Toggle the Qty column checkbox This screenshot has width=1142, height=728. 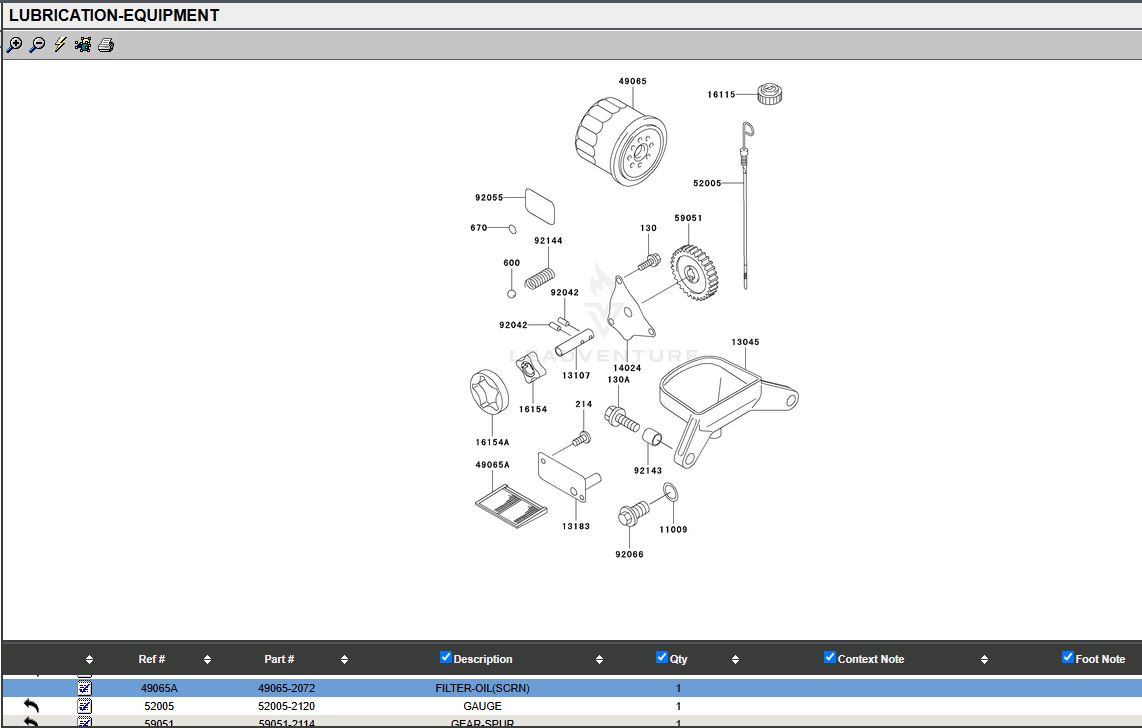point(662,658)
